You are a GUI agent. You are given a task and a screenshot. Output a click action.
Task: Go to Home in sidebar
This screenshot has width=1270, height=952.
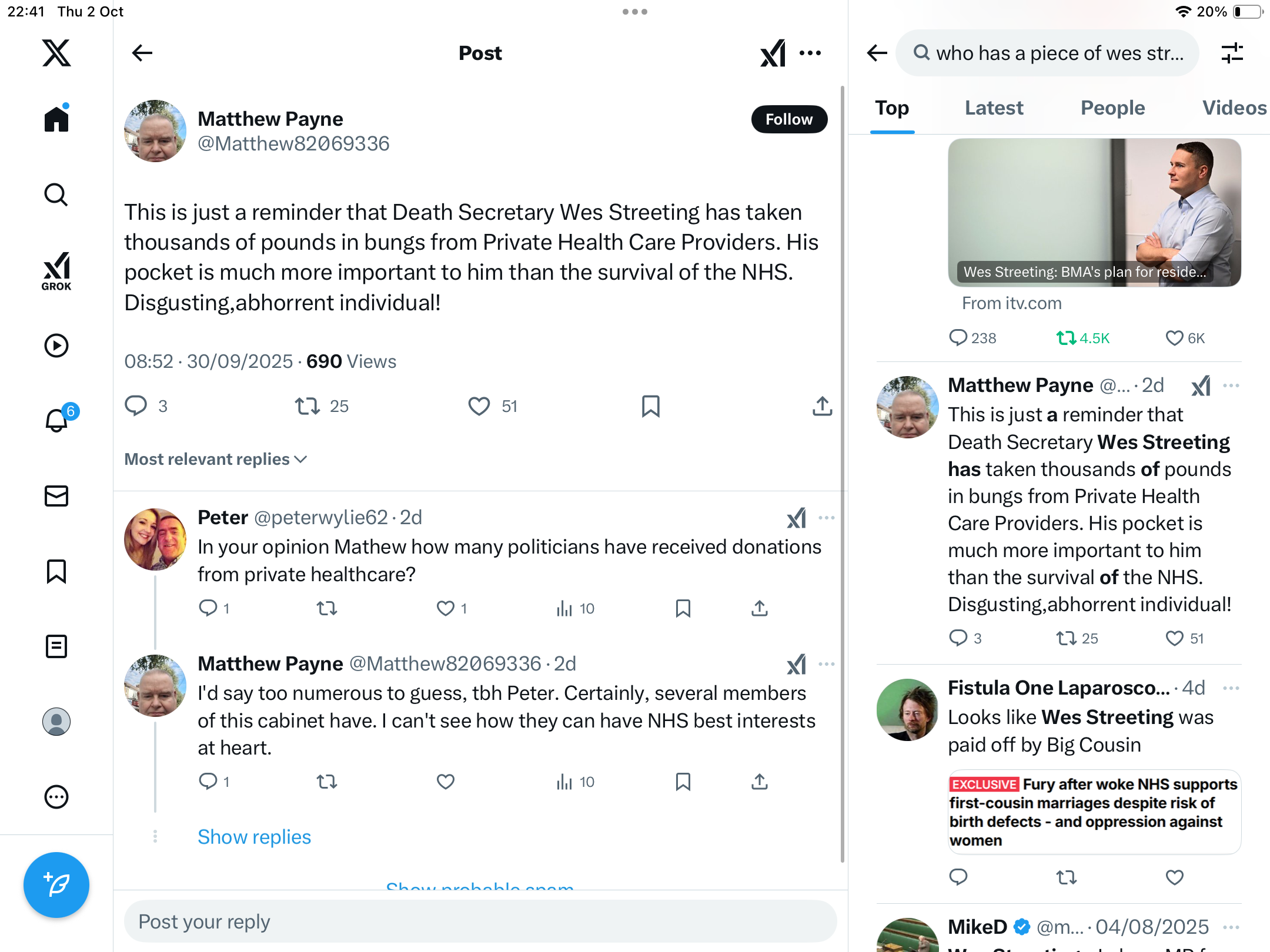coord(56,119)
